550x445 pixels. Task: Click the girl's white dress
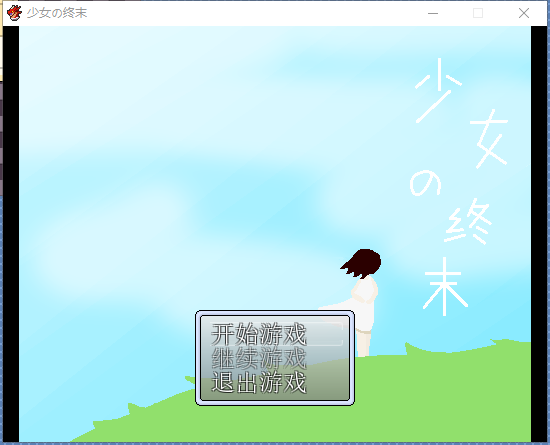pos(365,303)
